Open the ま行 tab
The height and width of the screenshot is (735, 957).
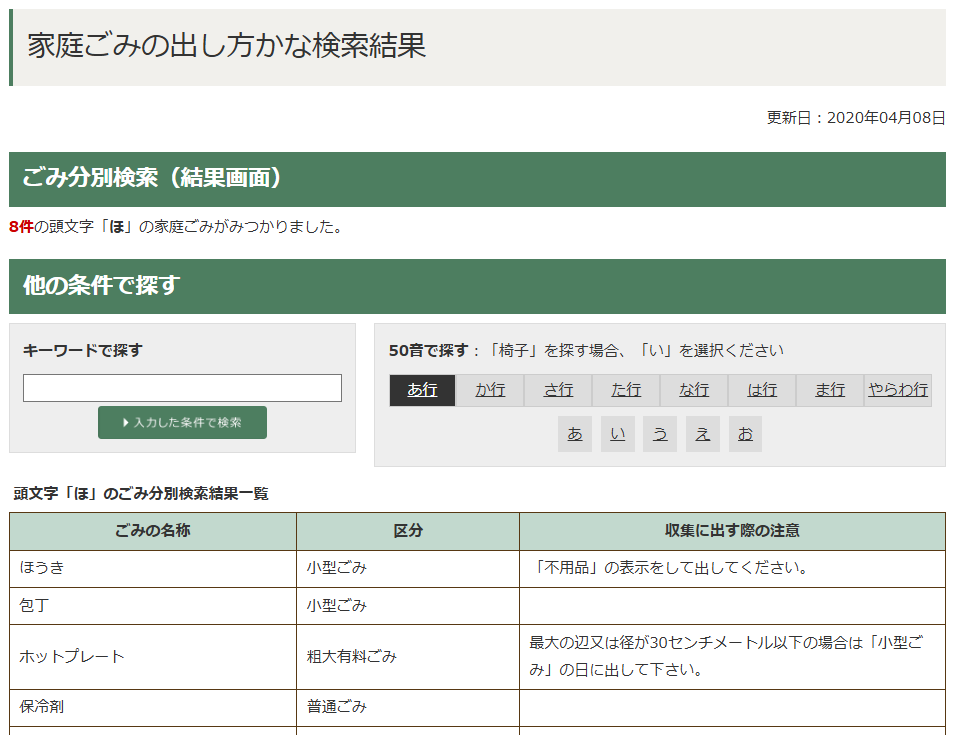pos(830,390)
